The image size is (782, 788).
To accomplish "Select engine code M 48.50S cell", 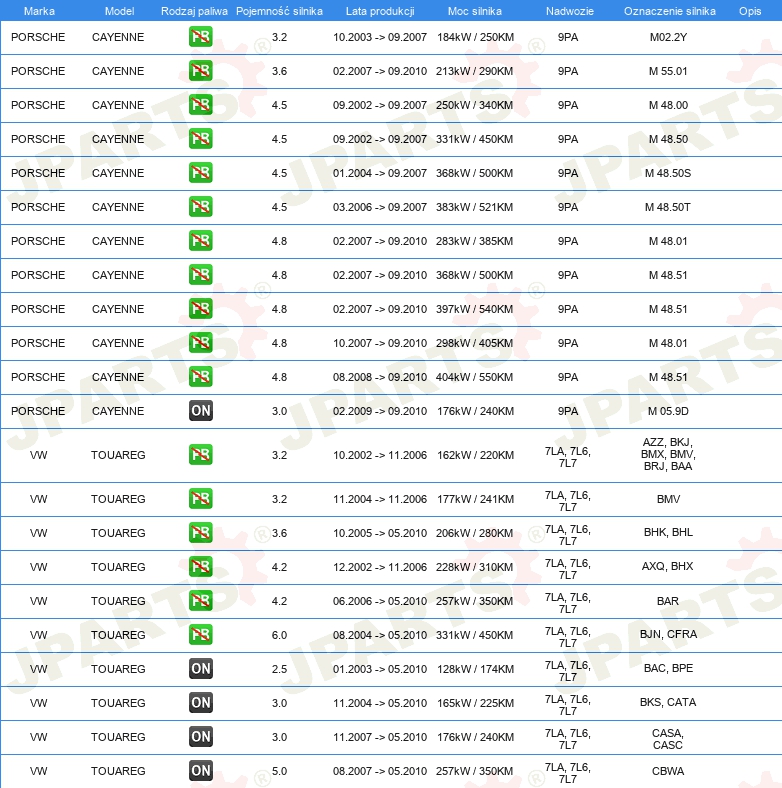I will 668,173.
